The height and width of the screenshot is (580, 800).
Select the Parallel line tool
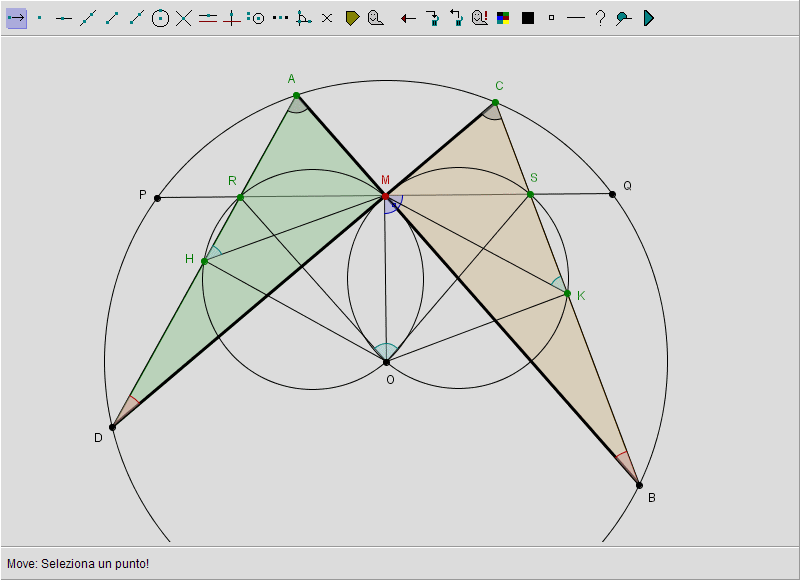[208, 18]
